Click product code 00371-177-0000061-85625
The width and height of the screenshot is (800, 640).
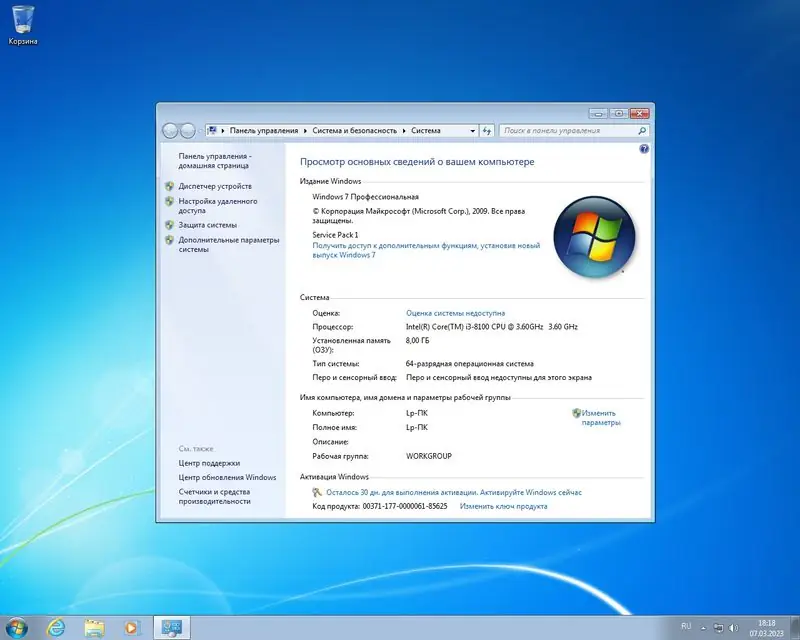(x=405, y=506)
